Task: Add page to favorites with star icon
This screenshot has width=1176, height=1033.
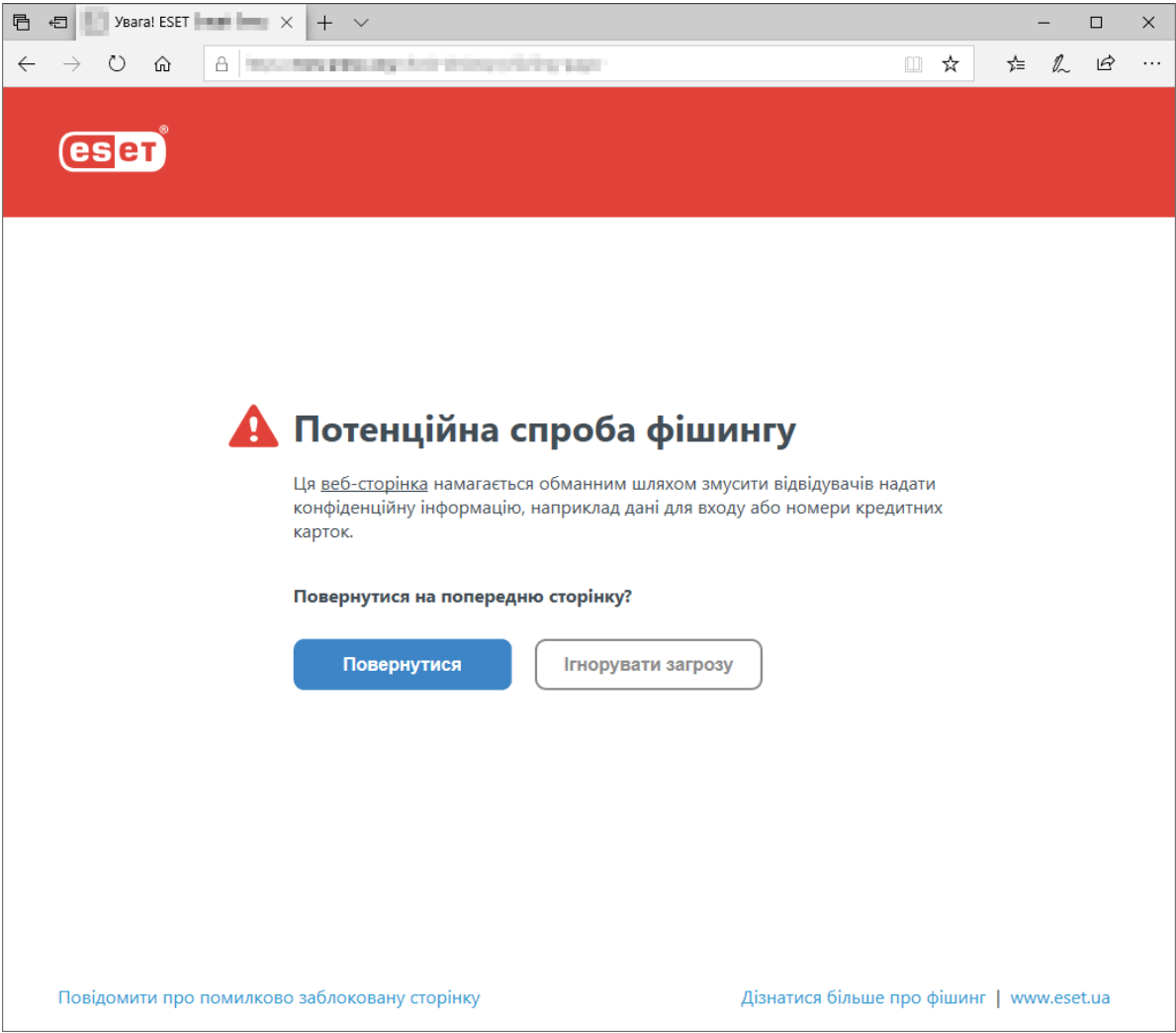Action: click(950, 64)
